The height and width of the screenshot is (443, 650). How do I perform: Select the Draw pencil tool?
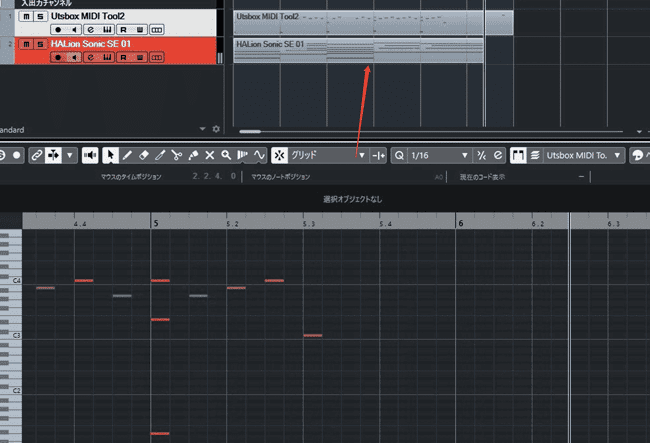point(127,155)
